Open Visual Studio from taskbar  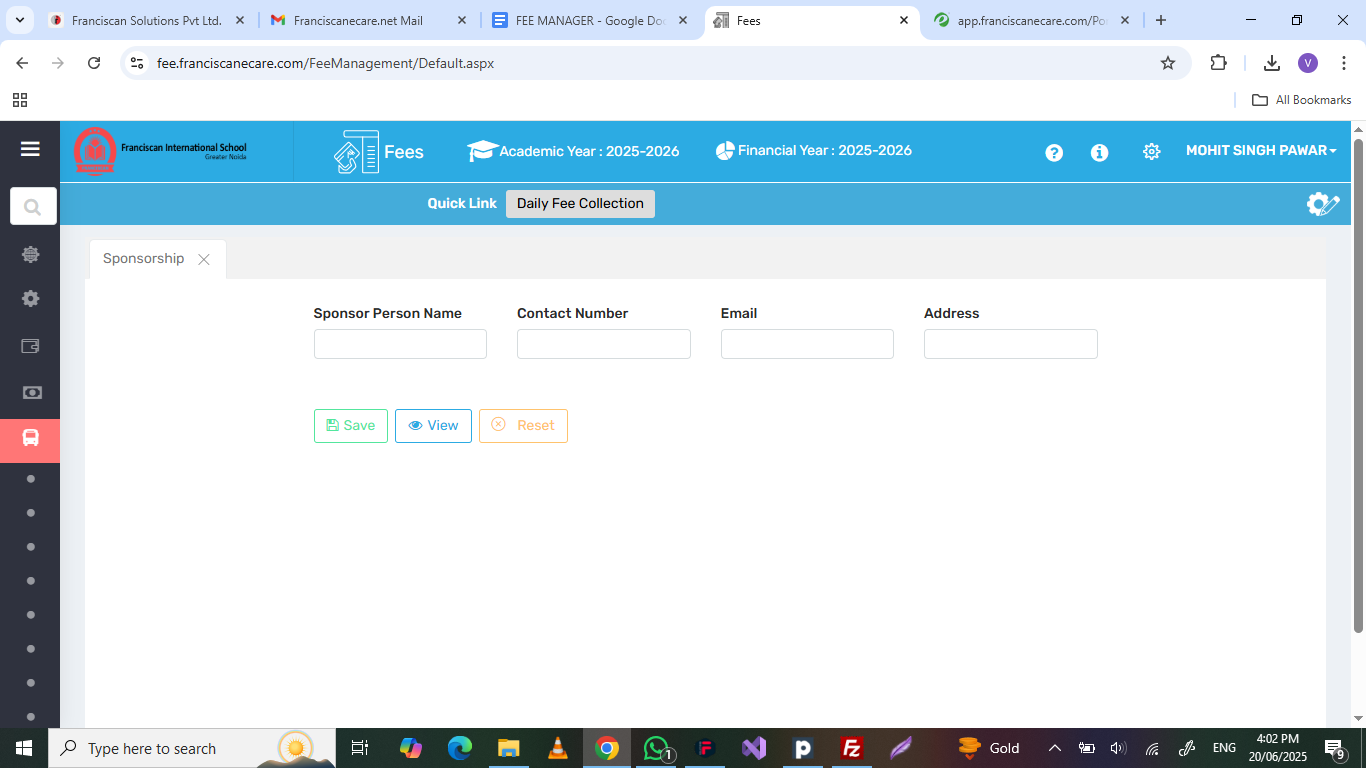coord(754,748)
